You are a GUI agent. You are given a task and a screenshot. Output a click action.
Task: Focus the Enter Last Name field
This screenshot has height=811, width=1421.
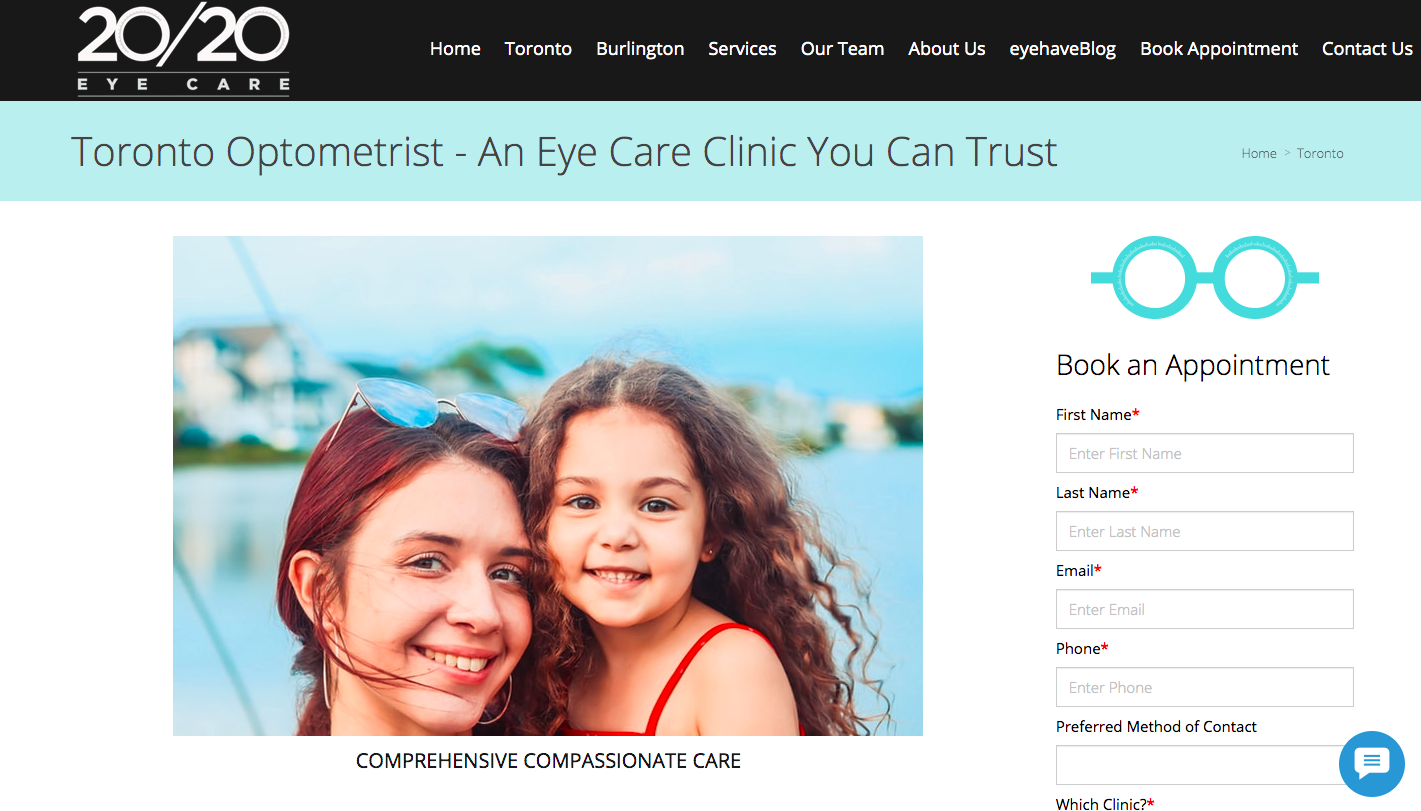[1205, 531]
